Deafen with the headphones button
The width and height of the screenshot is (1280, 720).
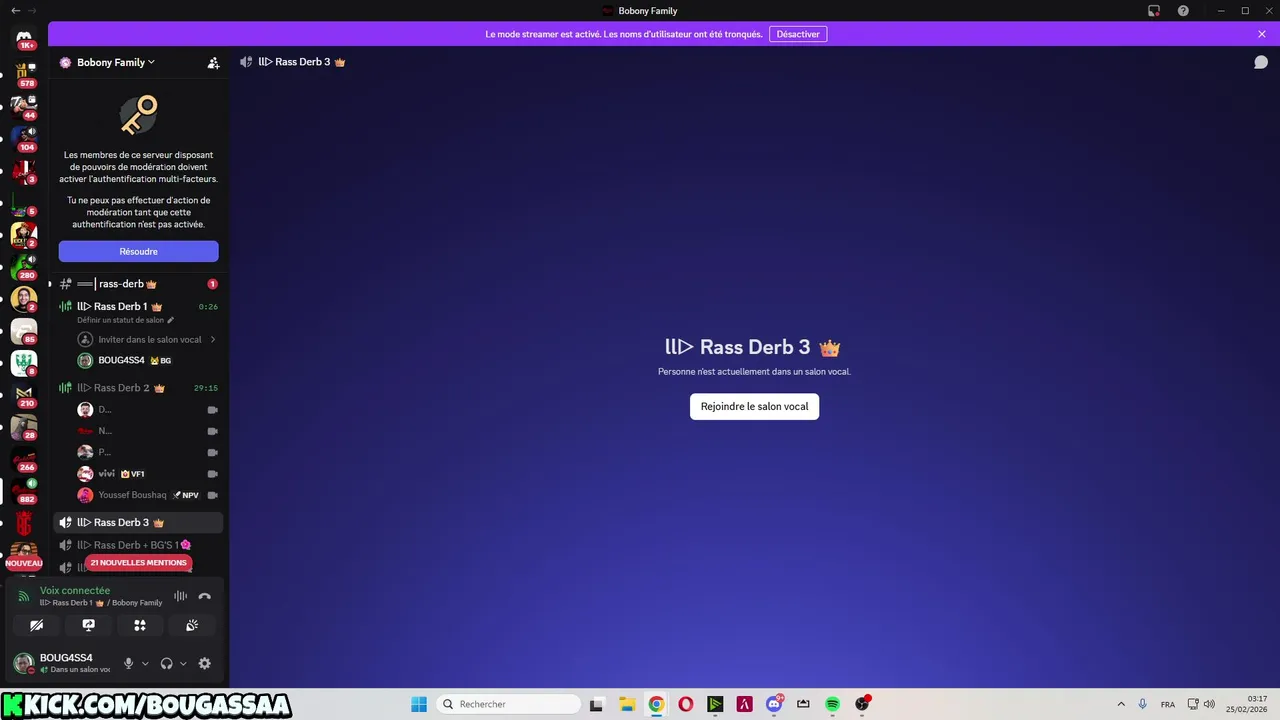[167, 663]
